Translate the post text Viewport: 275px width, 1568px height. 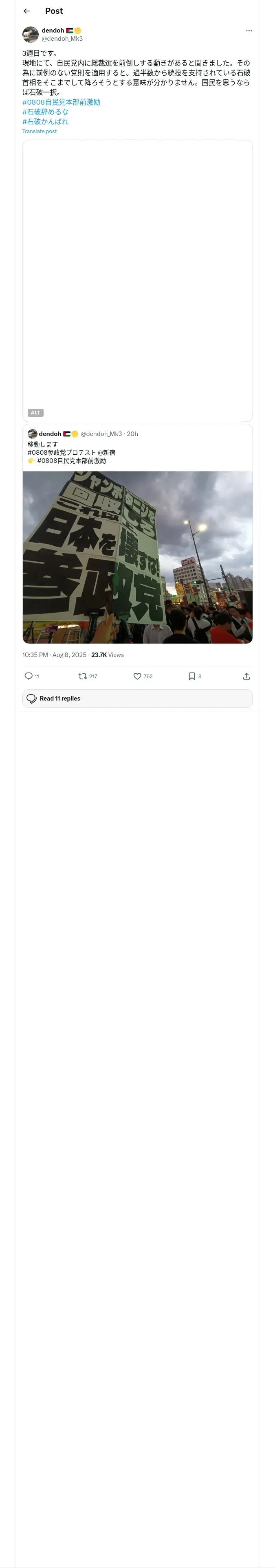(39, 131)
